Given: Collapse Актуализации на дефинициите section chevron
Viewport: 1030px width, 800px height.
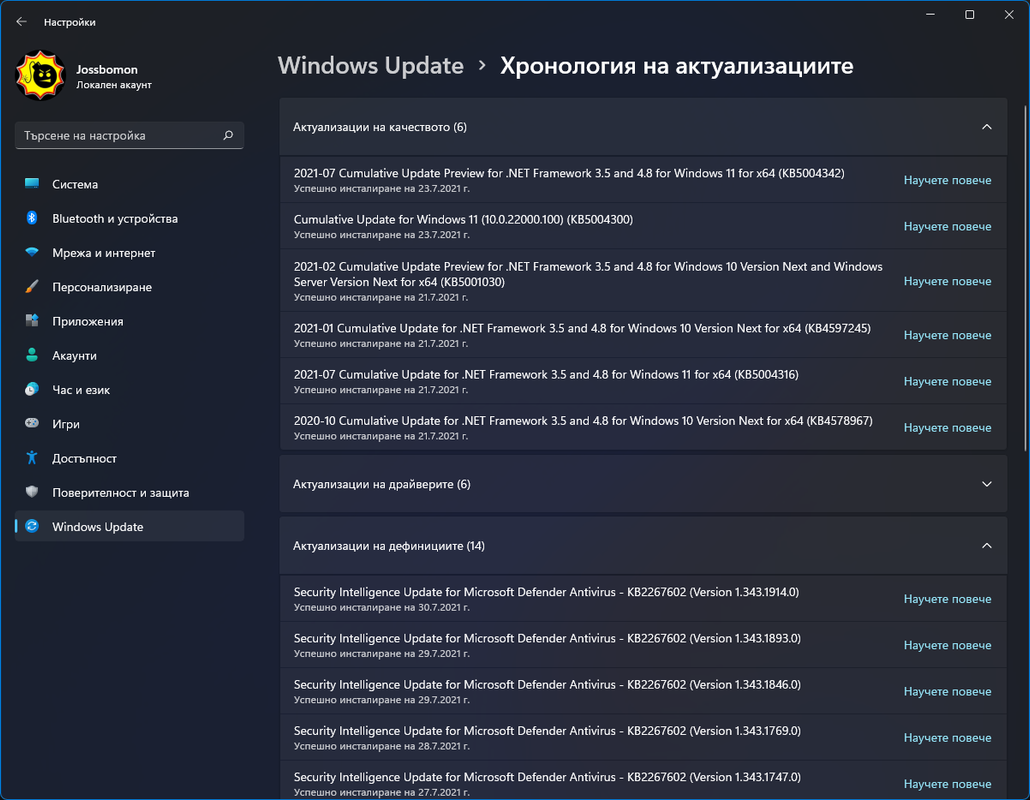Looking at the screenshot, I should pyautogui.click(x=986, y=546).
